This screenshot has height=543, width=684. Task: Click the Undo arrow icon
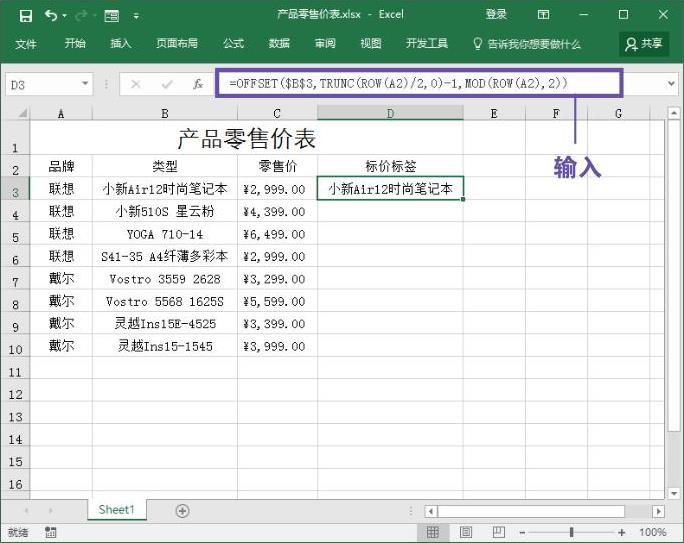[x=51, y=16]
